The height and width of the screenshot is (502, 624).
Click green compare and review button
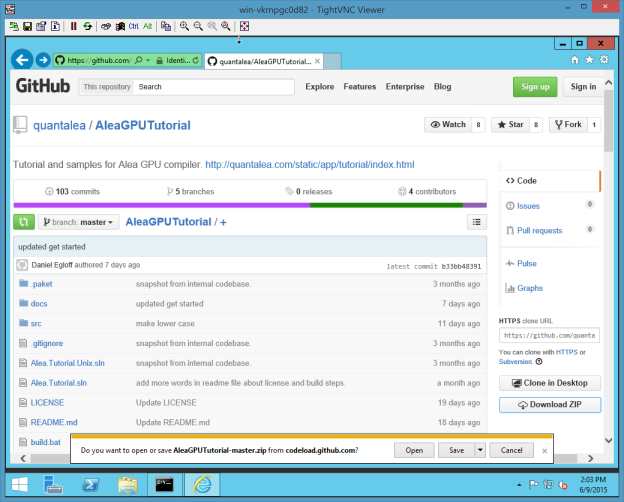tap(24, 222)
